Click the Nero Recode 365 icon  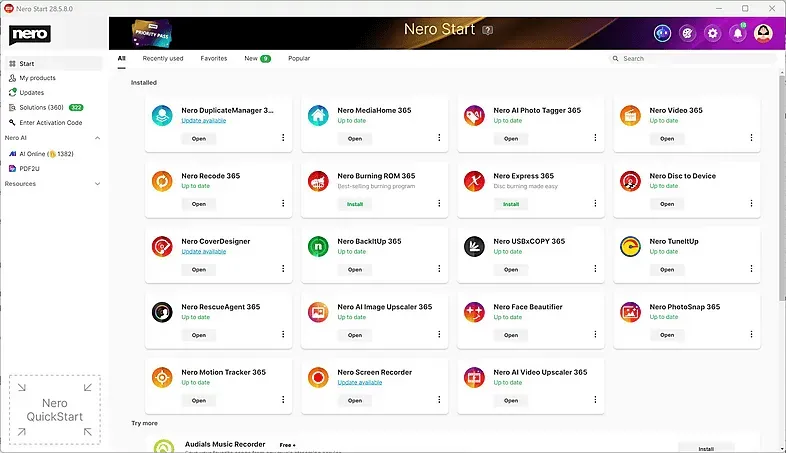click(162, 181)
